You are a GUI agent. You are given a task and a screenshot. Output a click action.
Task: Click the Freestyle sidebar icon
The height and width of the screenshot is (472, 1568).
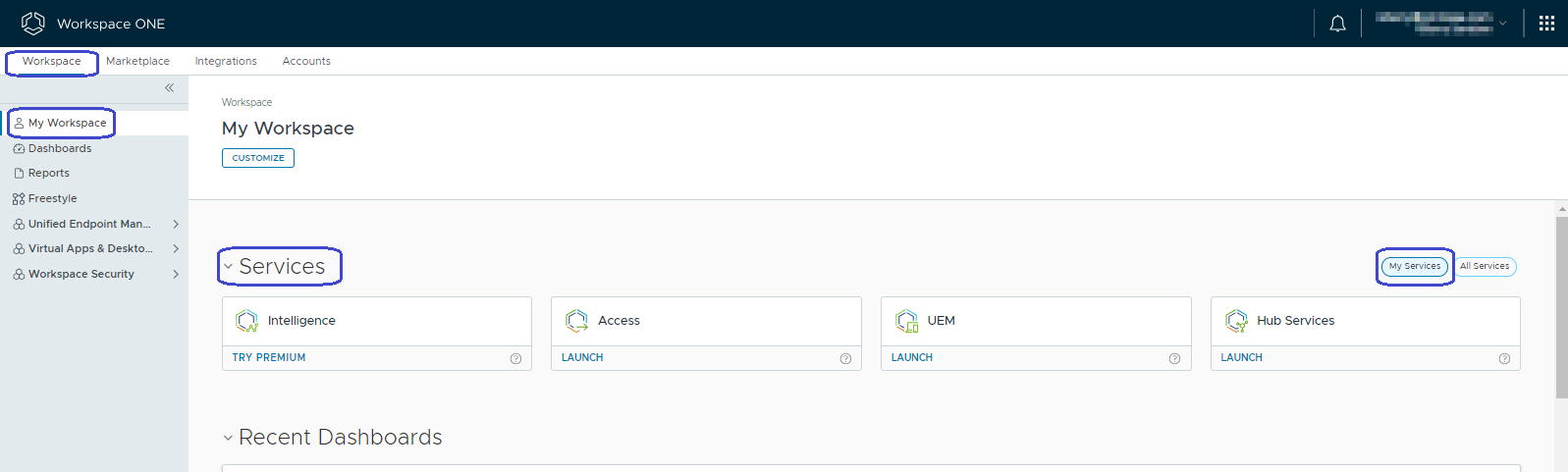[x=19, y=199]
